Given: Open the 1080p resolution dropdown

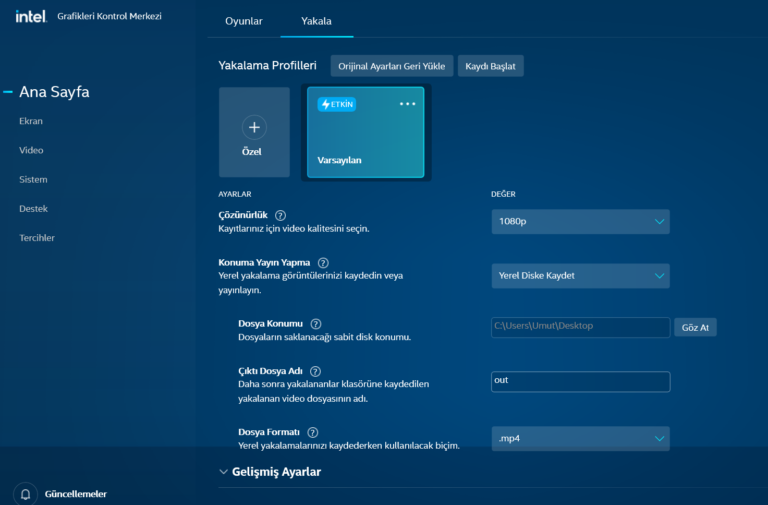Looking at the screenshot, I should [580, 221].
